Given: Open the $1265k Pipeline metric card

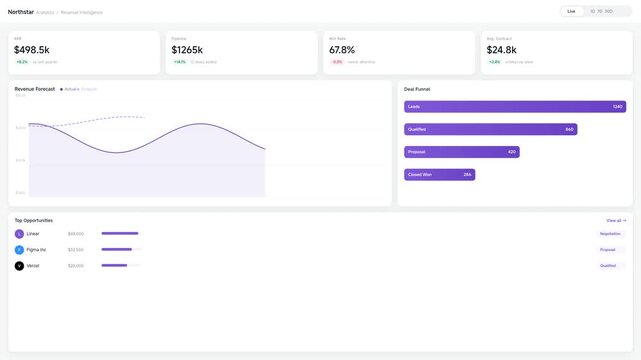Looking at the screenshot, I should (x=242, y=53).
